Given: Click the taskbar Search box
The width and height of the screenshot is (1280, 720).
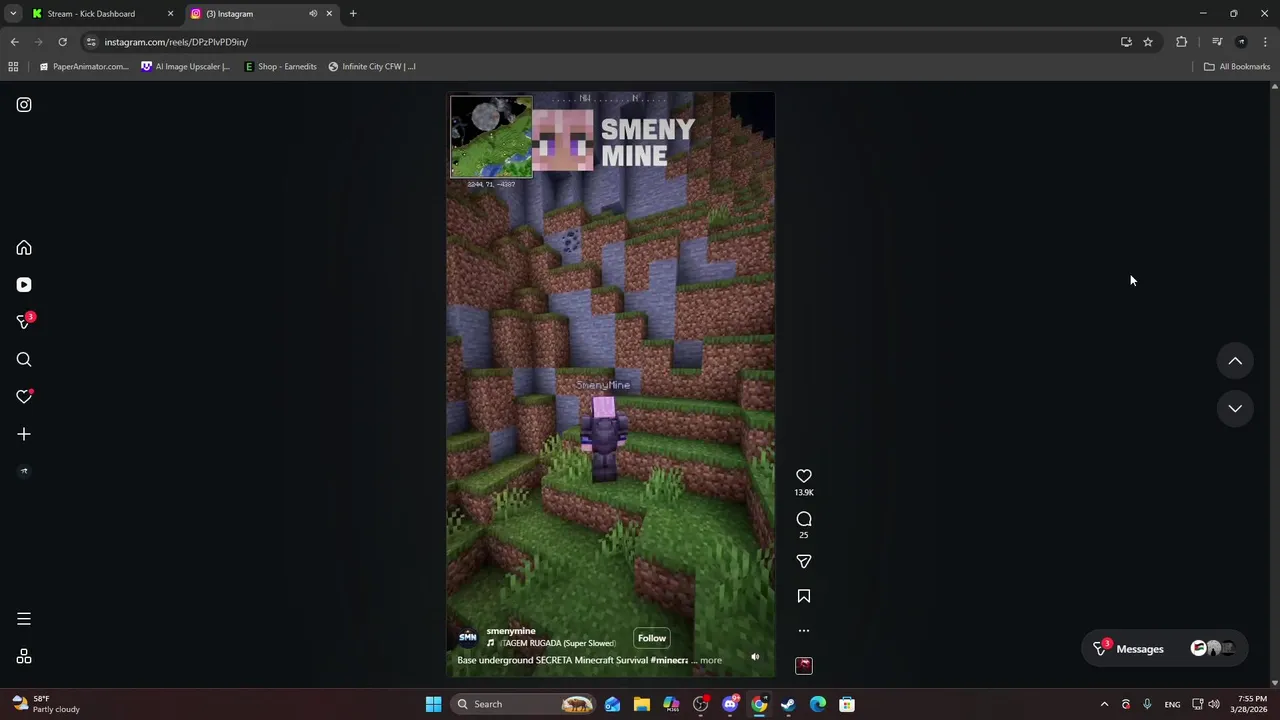Looking at the screenshot, I should click(524, 704).
